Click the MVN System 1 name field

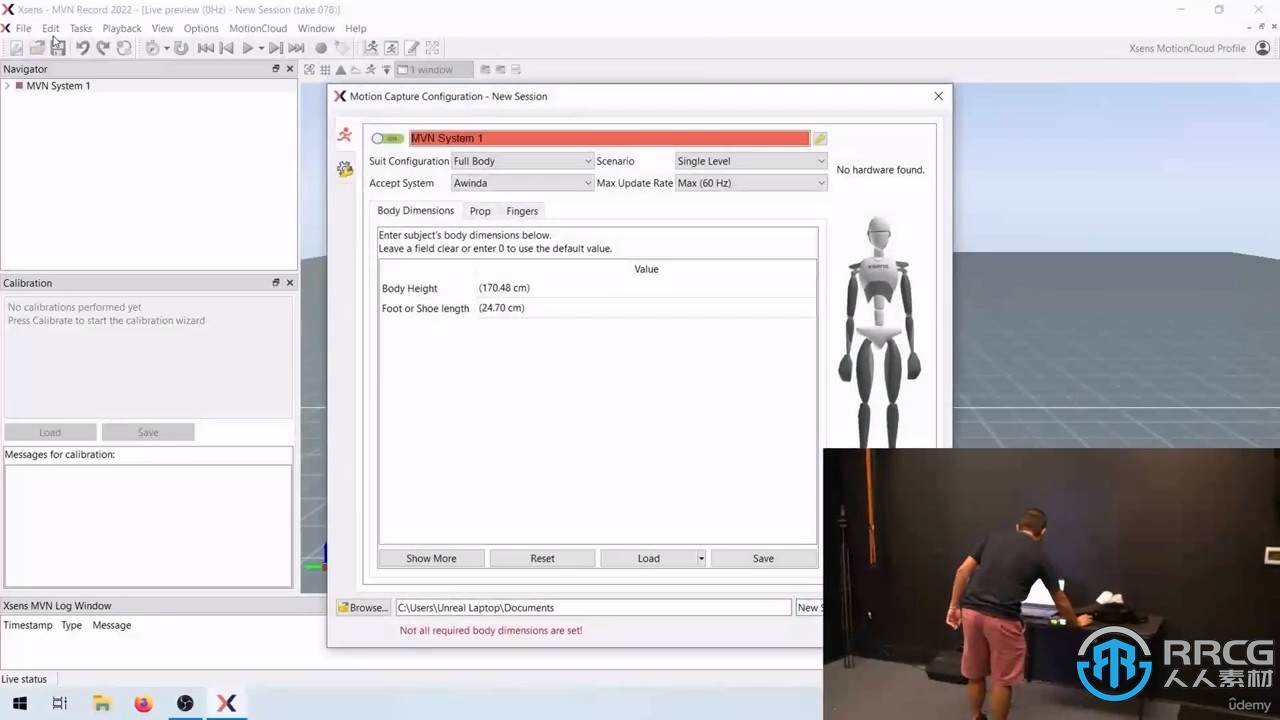(x=609, y=138)
